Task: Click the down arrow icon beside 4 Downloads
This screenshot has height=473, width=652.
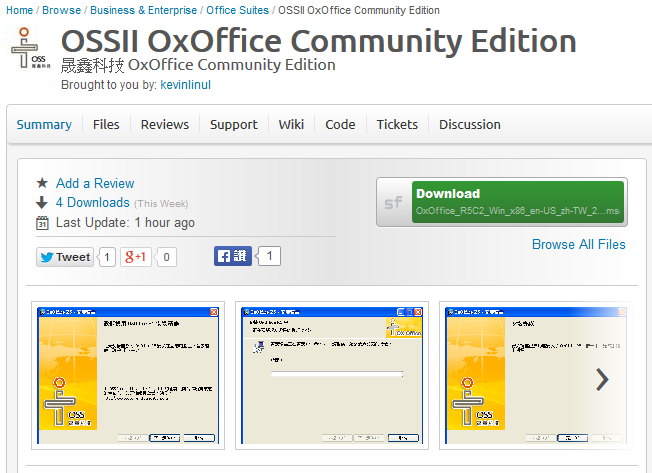Action: (x=42, y=202)
